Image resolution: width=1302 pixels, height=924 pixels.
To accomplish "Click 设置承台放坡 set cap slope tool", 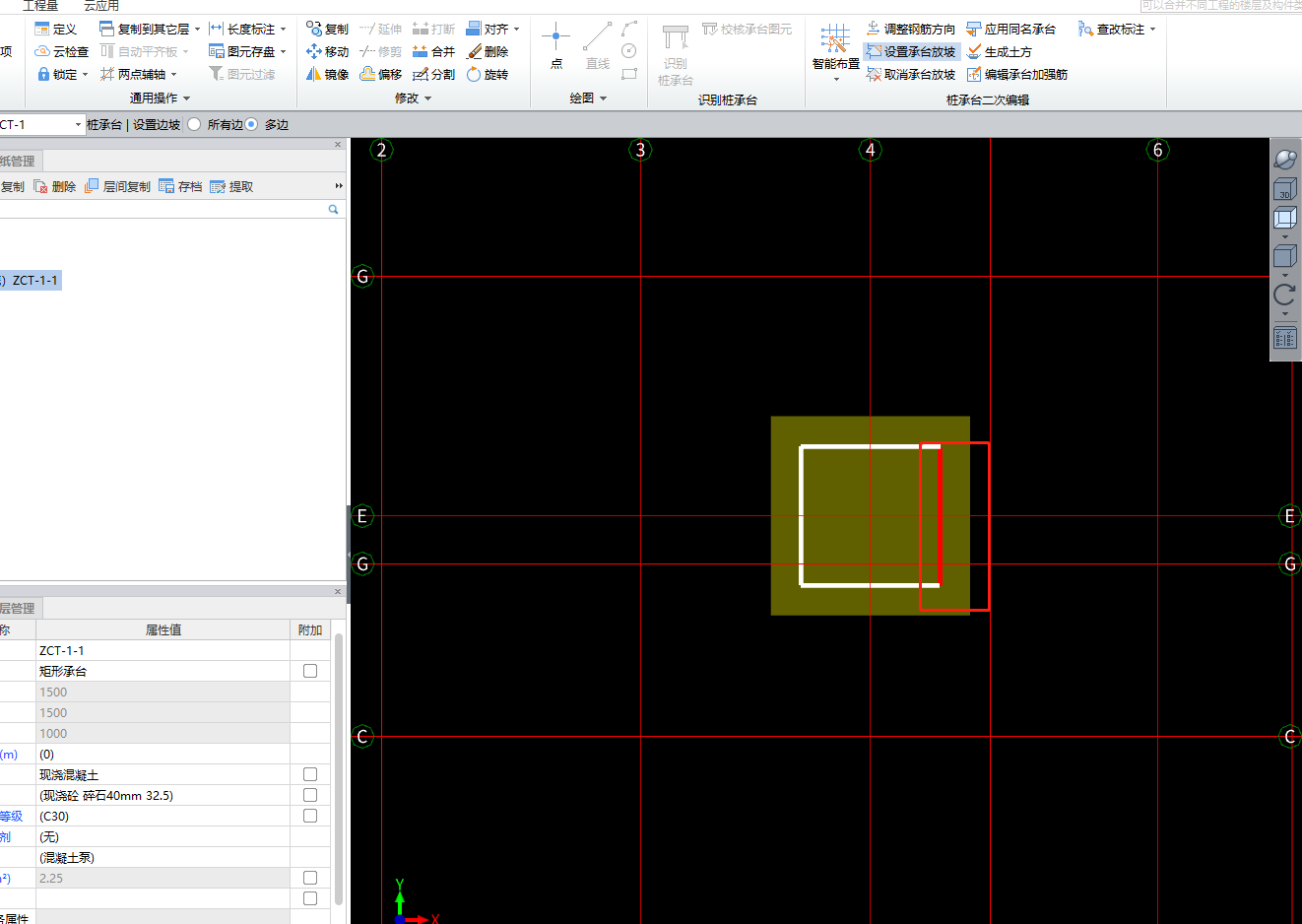I will coord(910,51).
